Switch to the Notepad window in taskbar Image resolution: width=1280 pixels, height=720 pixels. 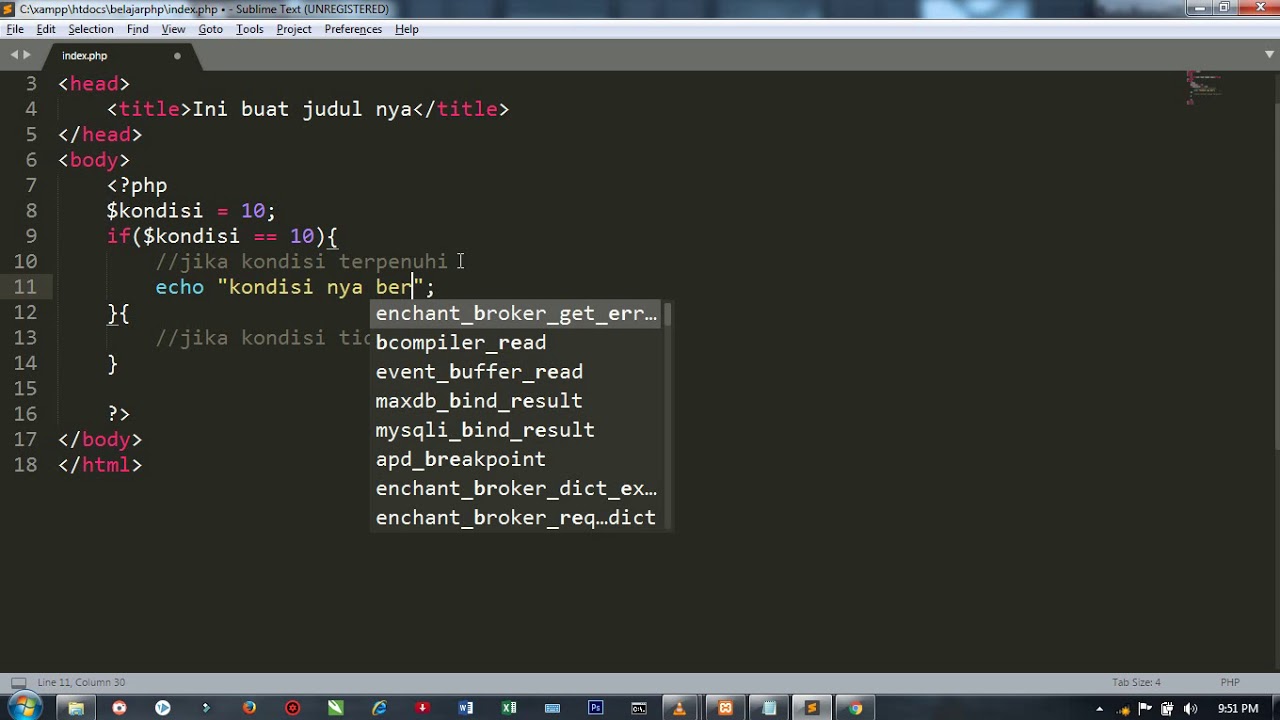769,708
